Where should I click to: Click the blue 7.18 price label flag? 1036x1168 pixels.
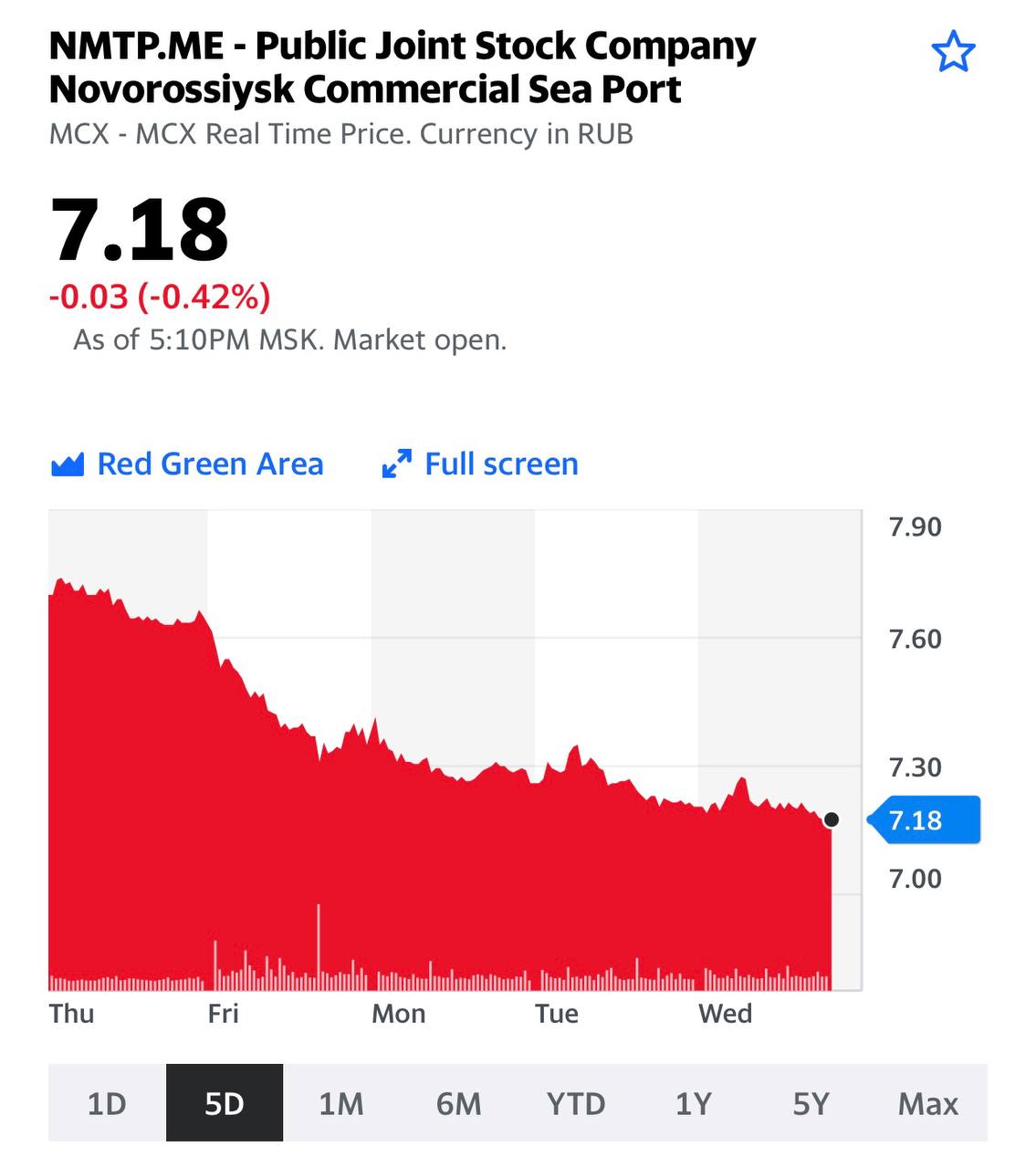(921, 820)
